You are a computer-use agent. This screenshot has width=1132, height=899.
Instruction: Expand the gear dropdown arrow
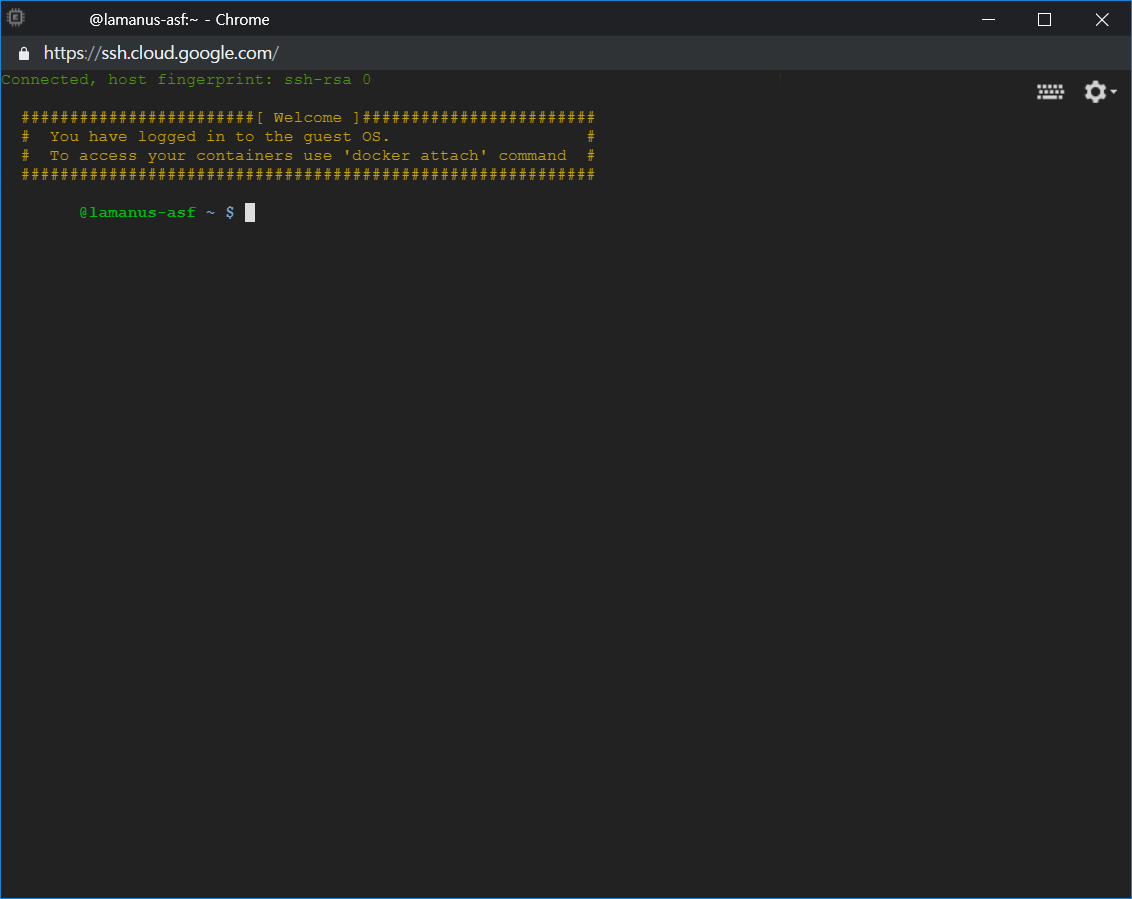pos(1113,92)
